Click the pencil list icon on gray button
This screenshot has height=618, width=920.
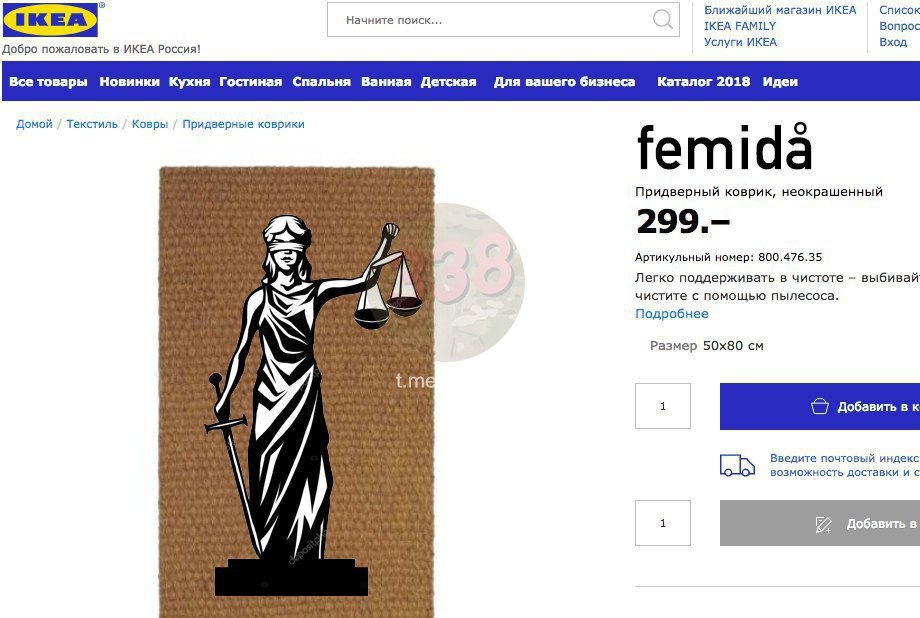823,524
